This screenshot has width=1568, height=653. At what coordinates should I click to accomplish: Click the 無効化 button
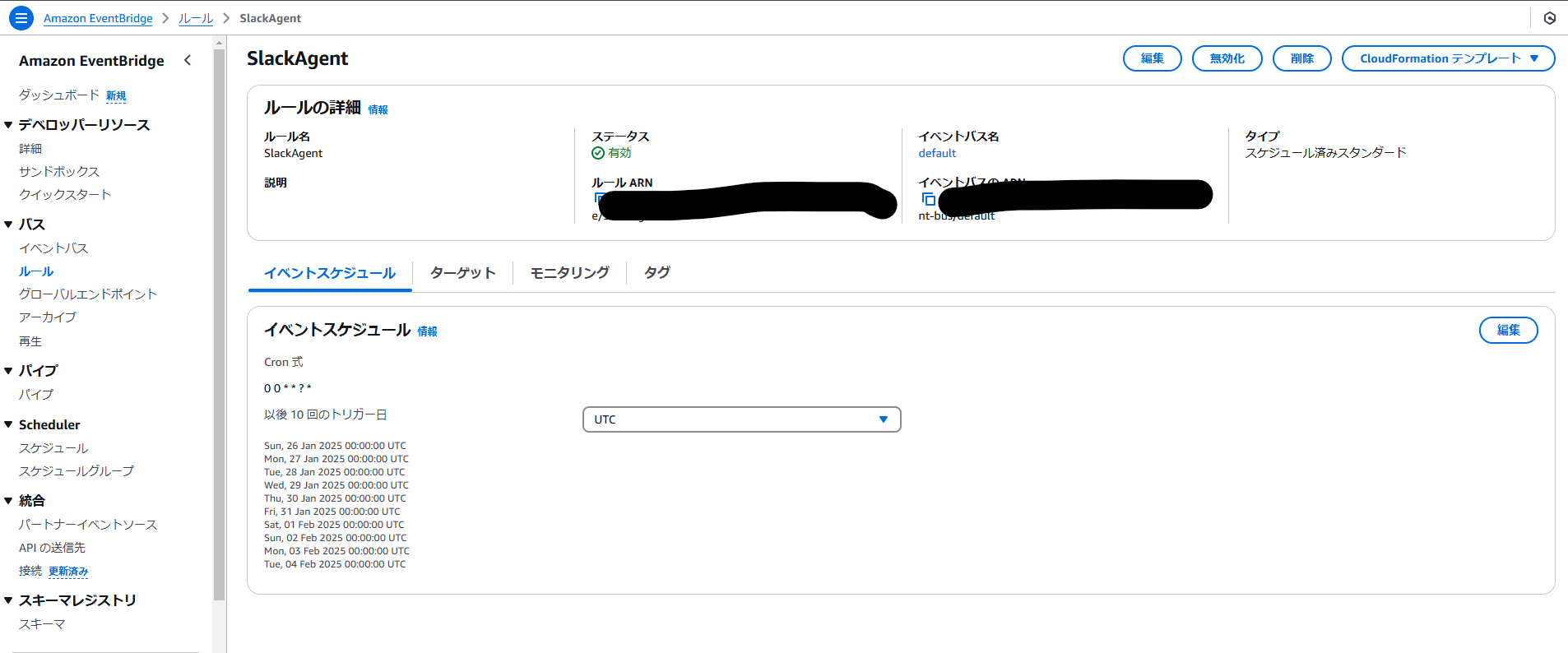click(1227, 58)
